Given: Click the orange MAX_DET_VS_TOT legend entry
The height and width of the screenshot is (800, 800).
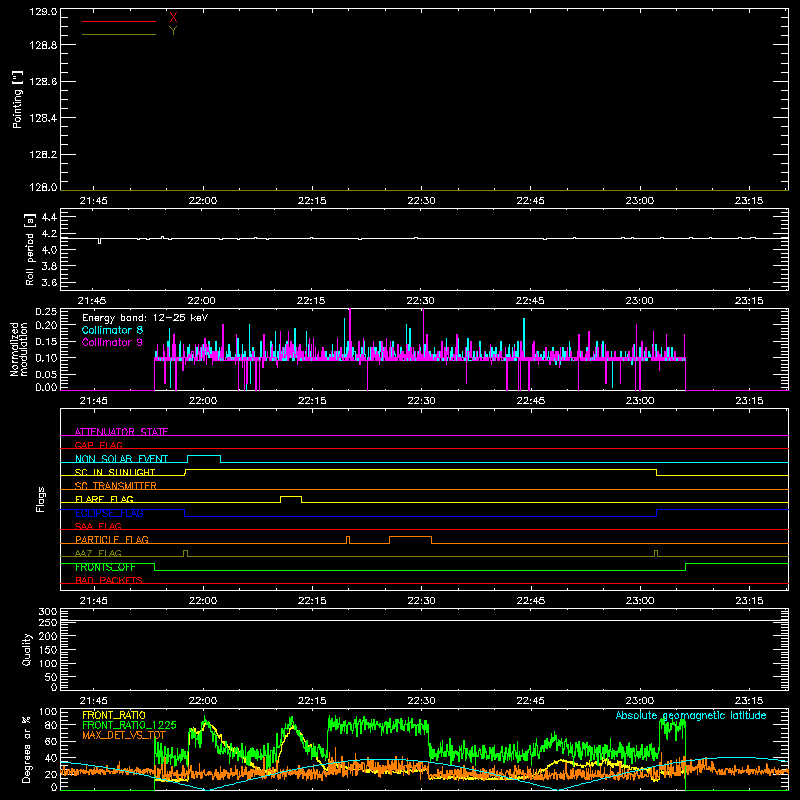Looking at the screenshot, I should coord(124,735).
